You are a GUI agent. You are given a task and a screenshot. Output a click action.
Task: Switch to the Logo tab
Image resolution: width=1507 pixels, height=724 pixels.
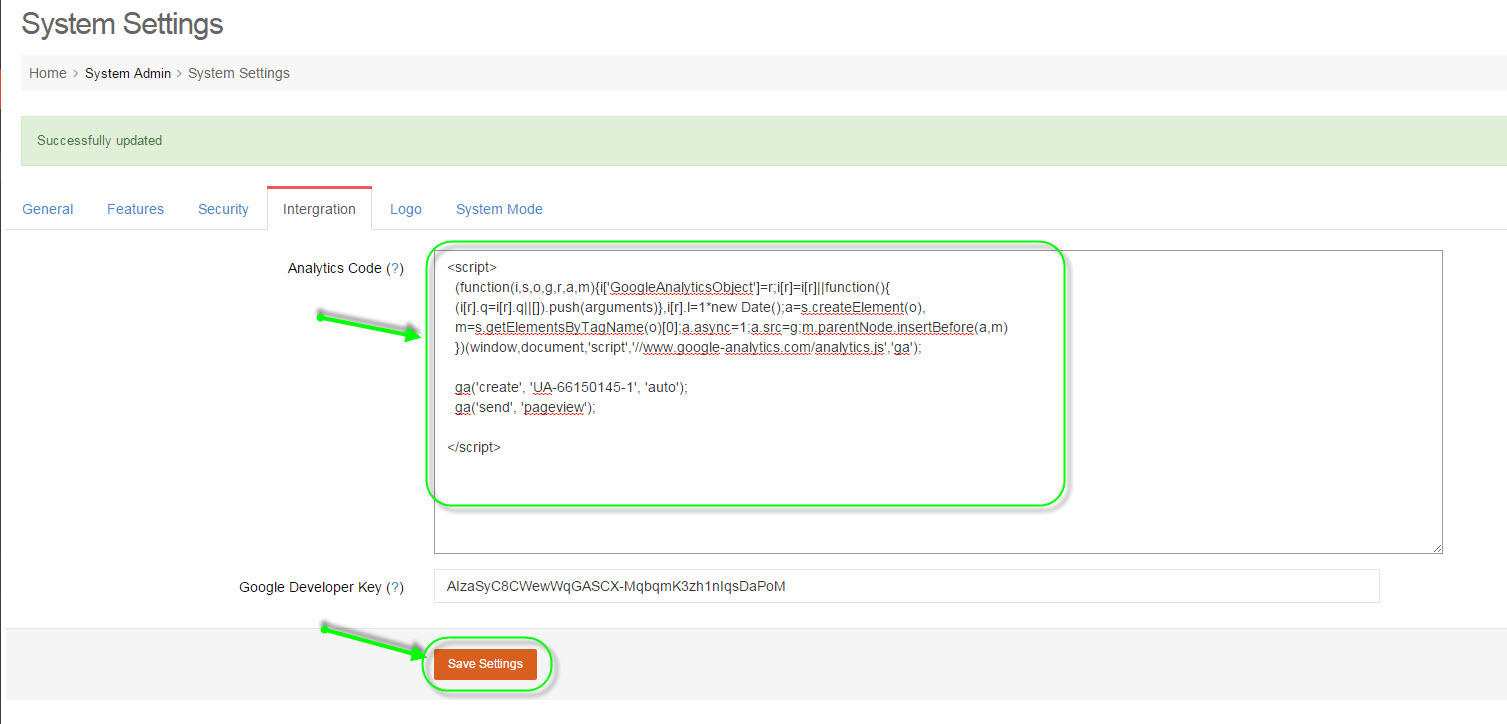pos(405,209)
